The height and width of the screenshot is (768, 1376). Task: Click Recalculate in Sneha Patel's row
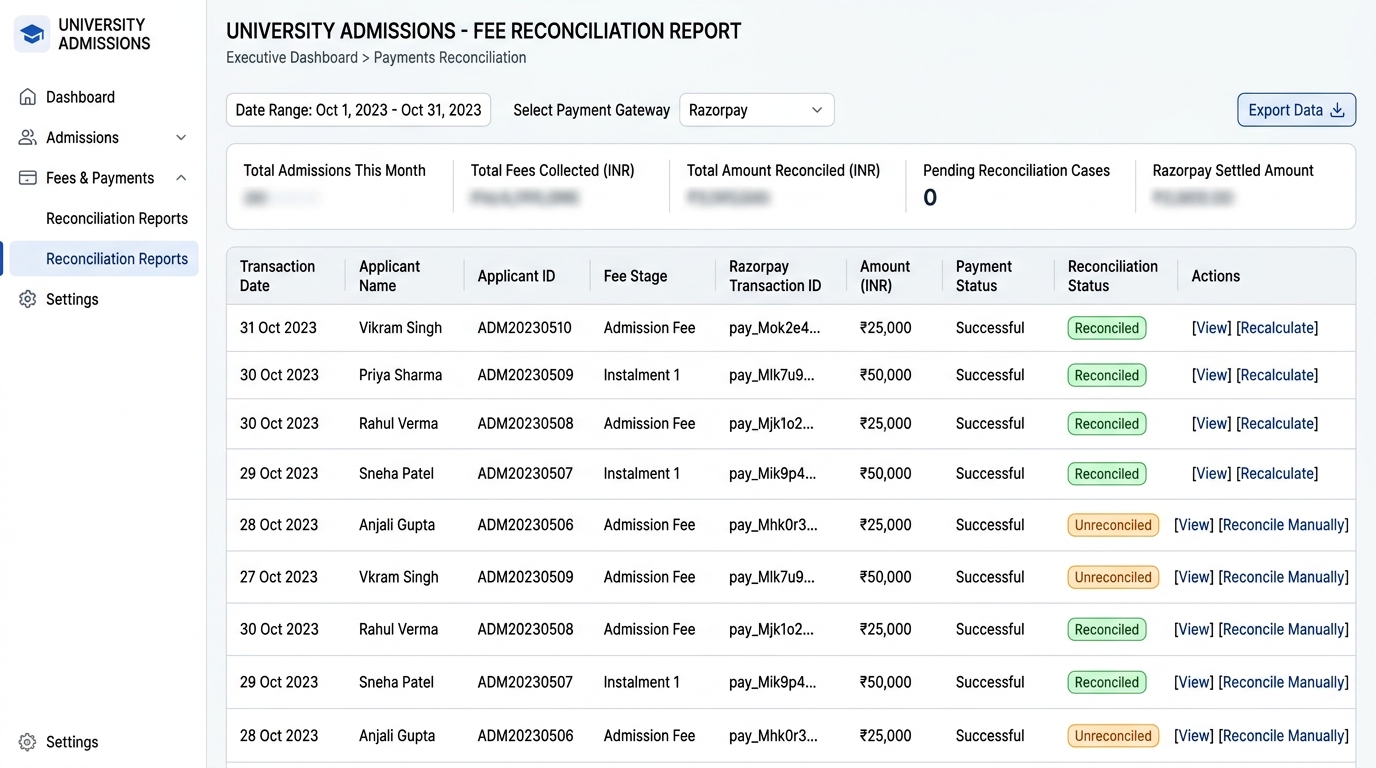(x=1277, y=473)
